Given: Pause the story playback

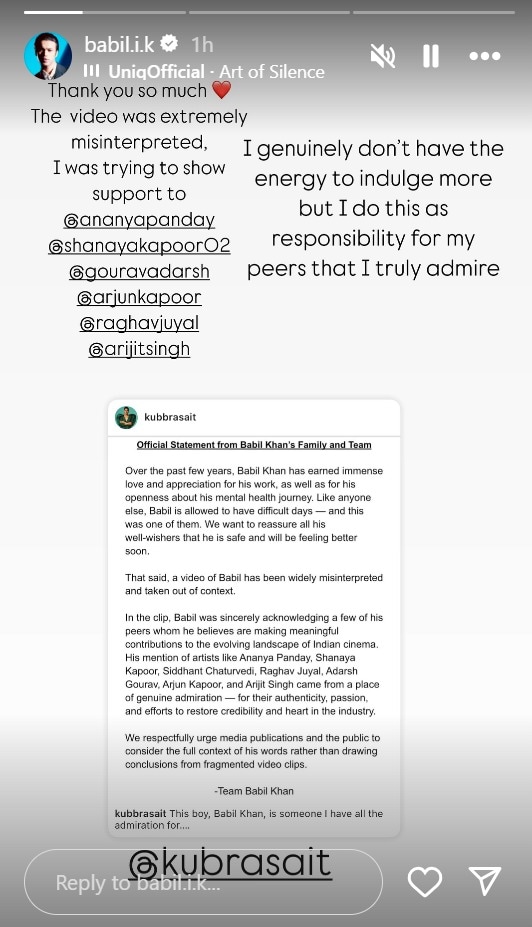Looking at the screenshot, I should coord(431,56).
